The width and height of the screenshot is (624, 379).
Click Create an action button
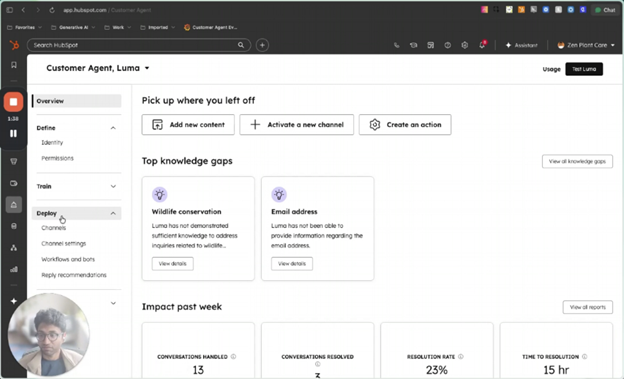(x=405, y=125)
